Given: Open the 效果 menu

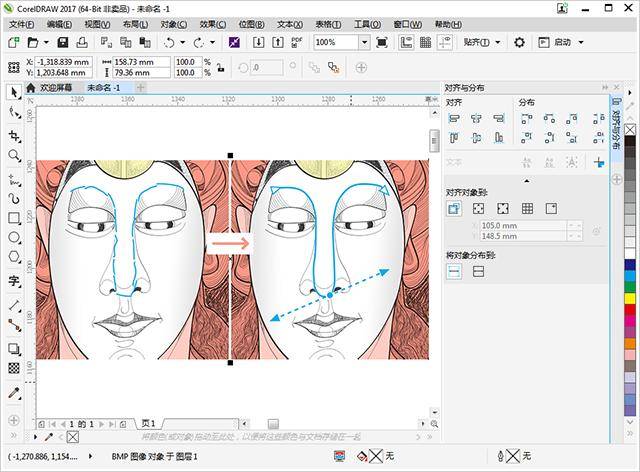Looking at the screenshot, I should 213,24.
